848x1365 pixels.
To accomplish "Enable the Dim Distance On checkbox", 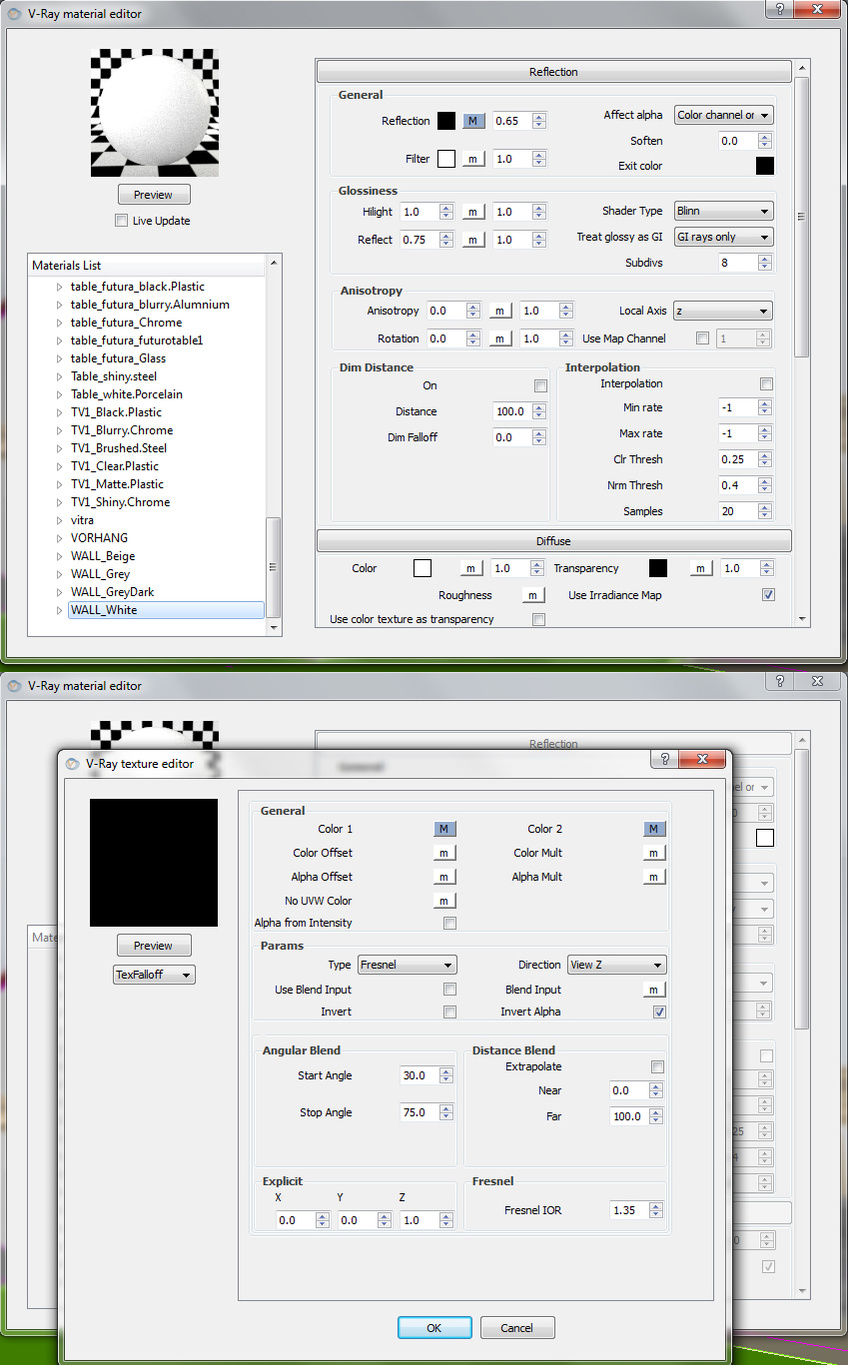I will (x=541, y=386).
